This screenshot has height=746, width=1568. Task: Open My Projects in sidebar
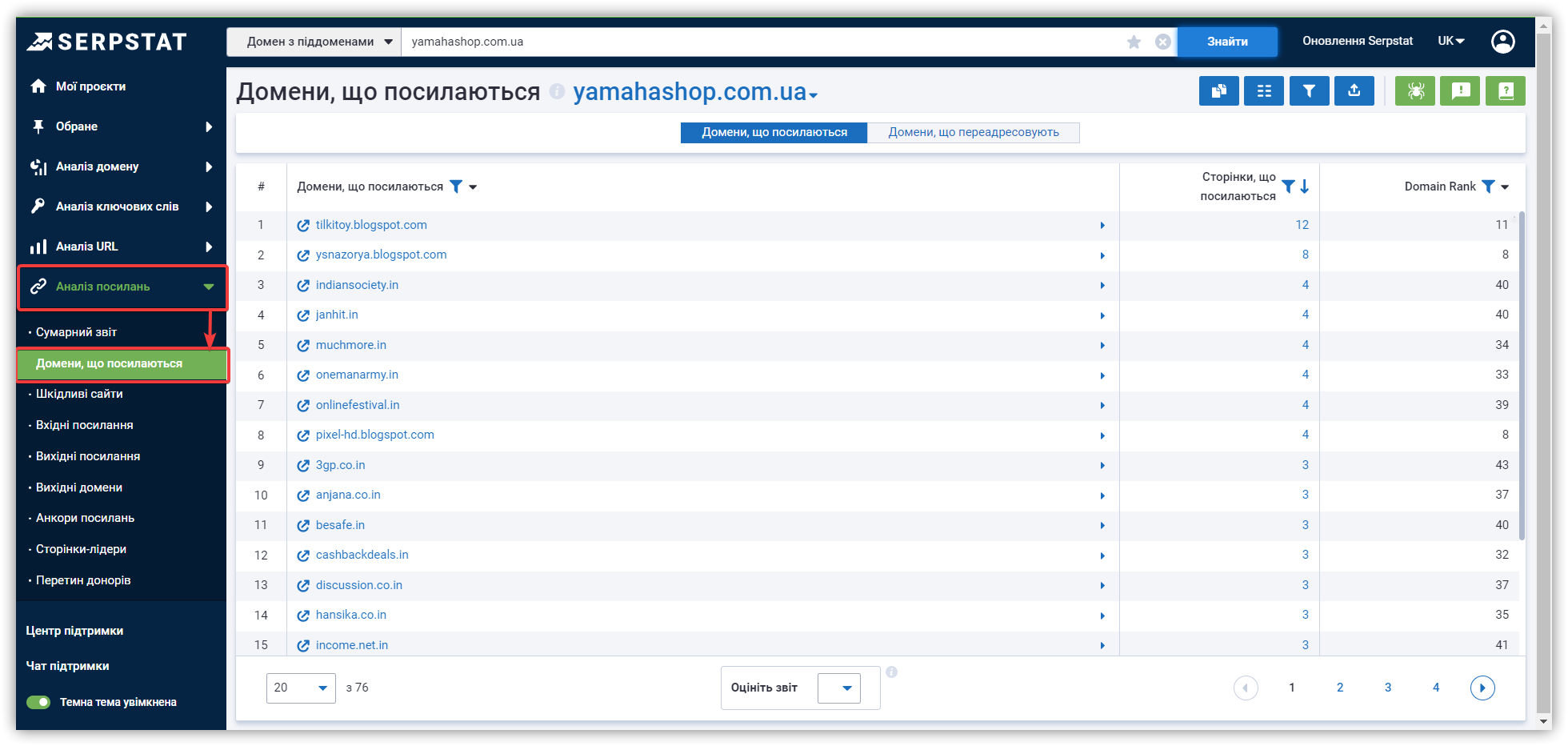pos(90,86)
